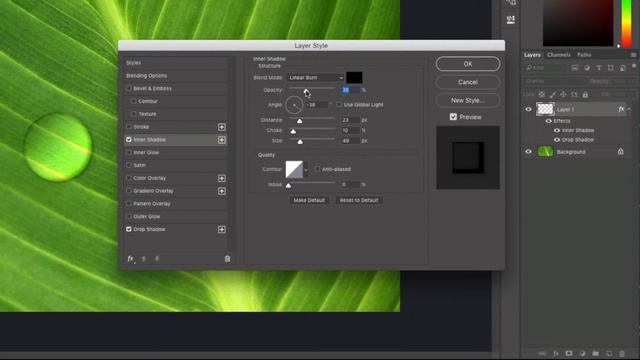Add another Drop Shadow with plus icon
This screenshot has height=360, width=640.
tap(222, 229)
